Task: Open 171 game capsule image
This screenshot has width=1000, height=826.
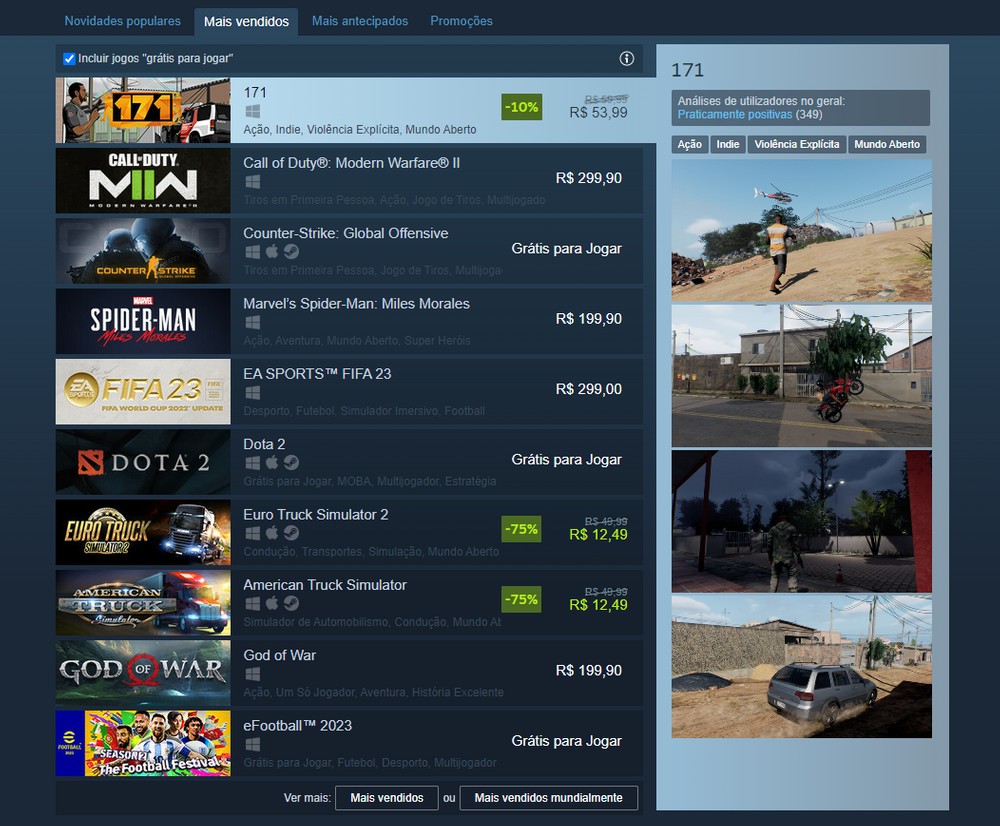Action: 143,110
